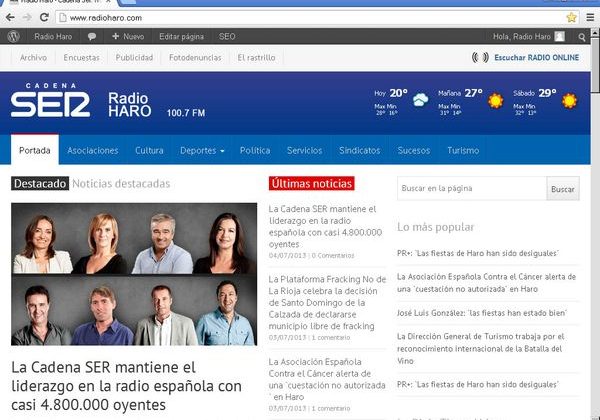Click the 'Buscar en la página' search field

click(471, 188)
